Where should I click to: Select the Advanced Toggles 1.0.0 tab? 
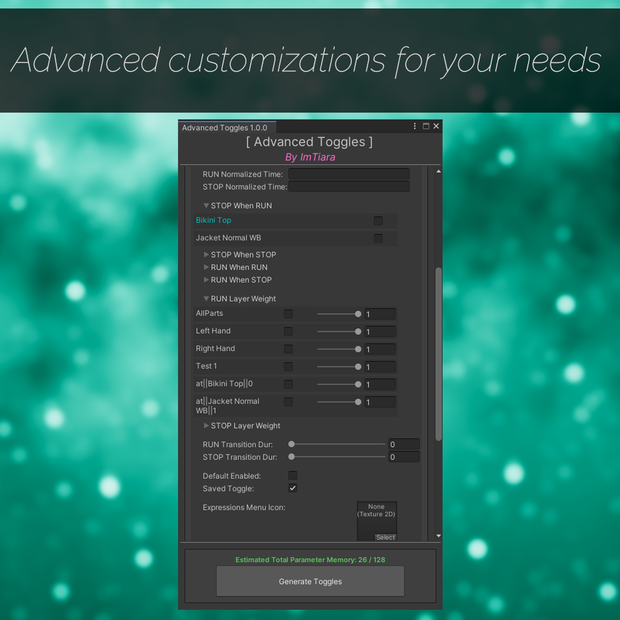pos(227,127)
